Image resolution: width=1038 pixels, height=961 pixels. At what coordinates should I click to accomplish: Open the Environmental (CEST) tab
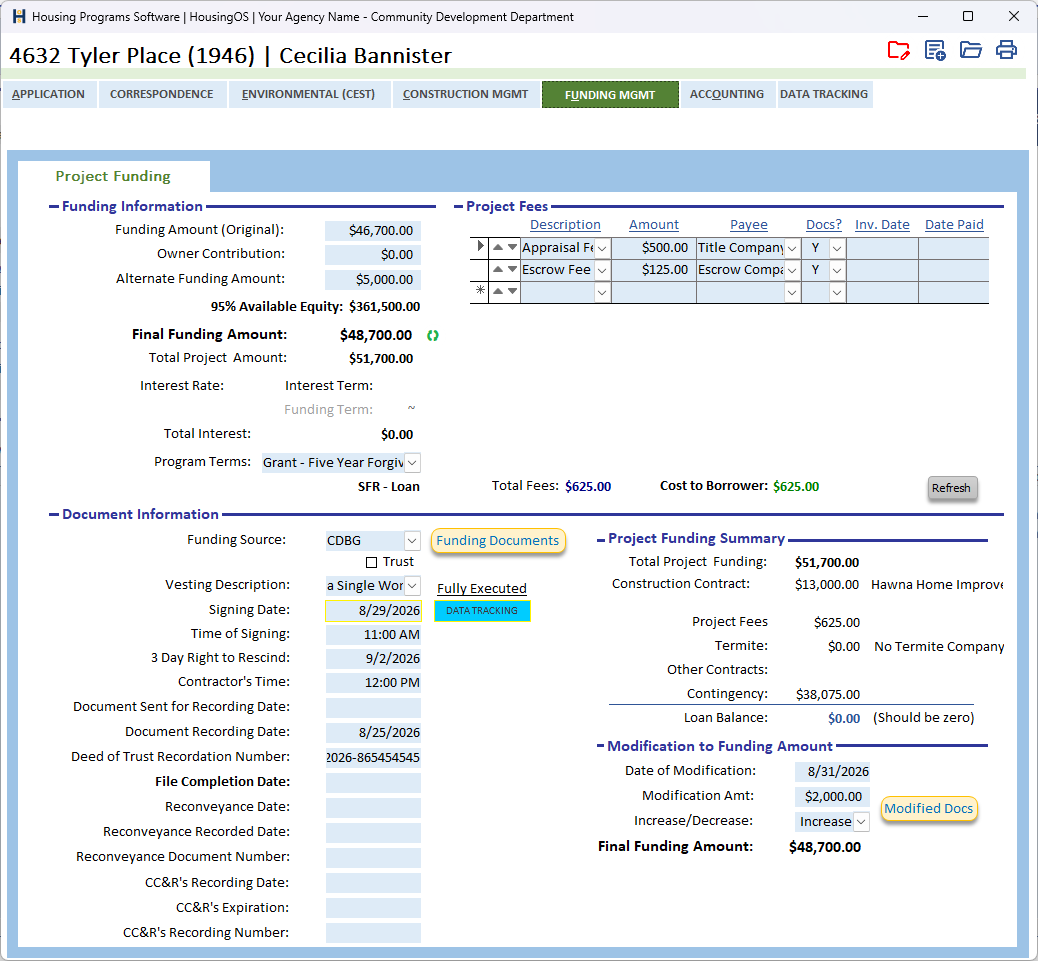tap(308, 94)
